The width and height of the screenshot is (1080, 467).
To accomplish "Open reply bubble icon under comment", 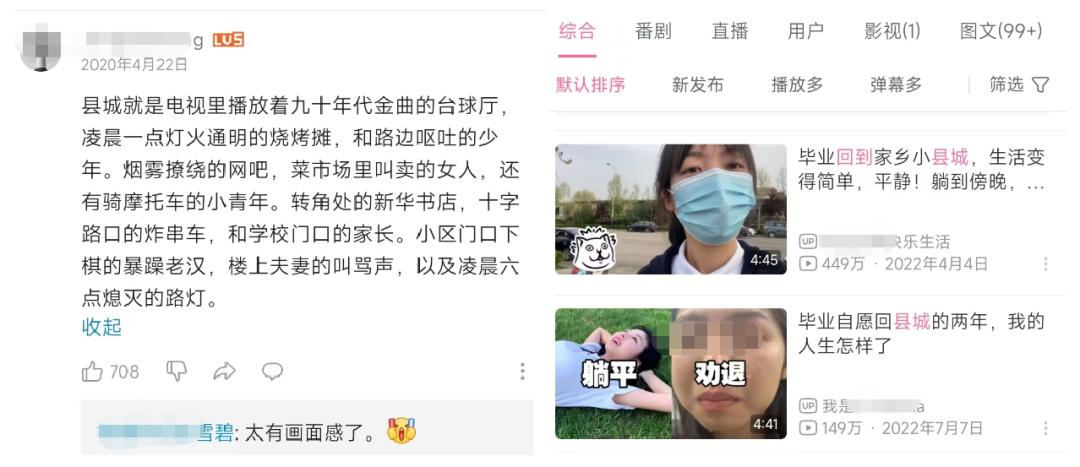I will pyautogui.click(x=273, y=372).
